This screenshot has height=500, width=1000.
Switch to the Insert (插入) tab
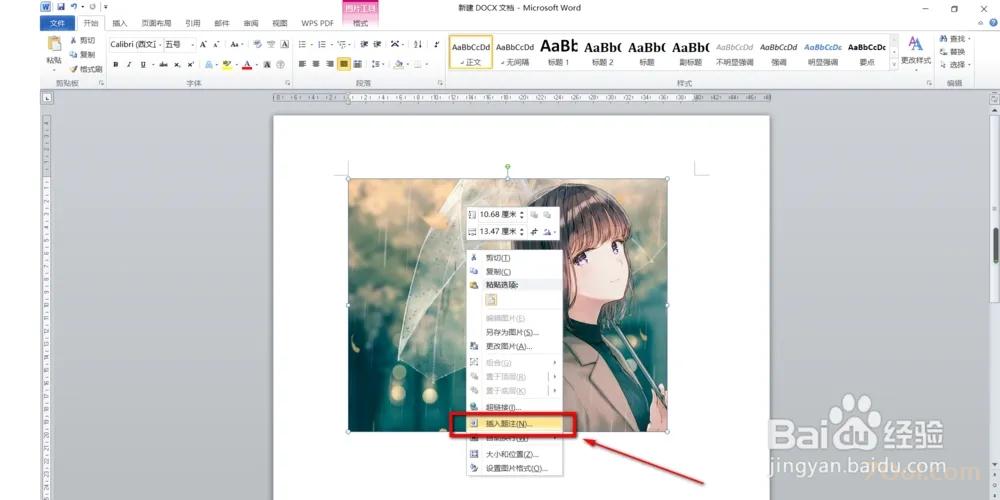[x=119, y=23]
